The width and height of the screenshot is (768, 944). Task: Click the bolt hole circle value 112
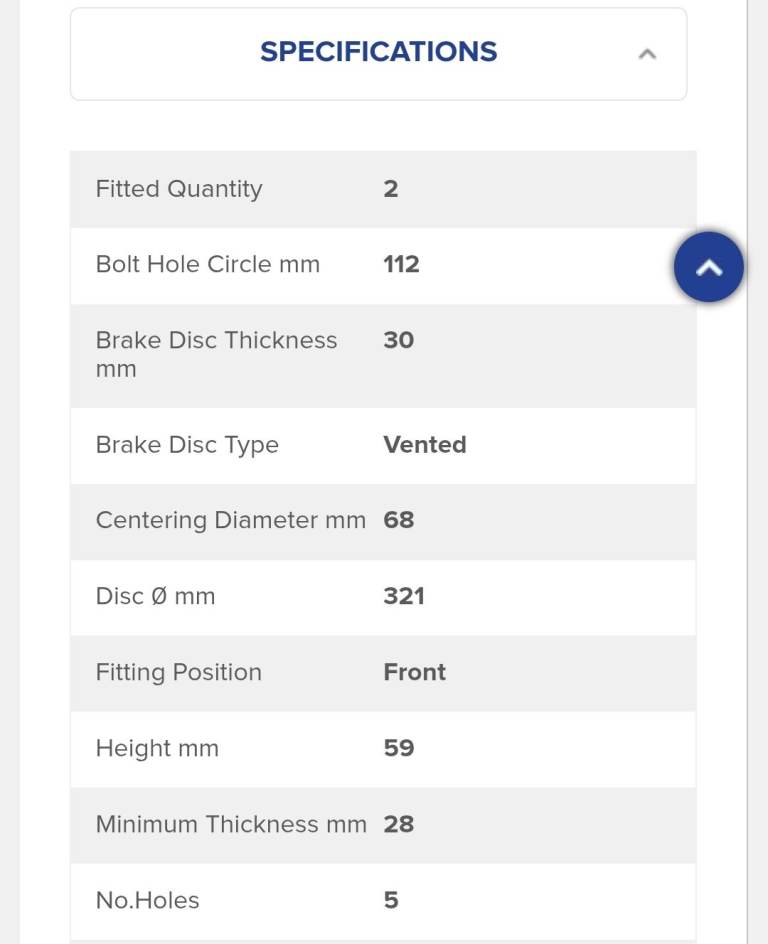(401, 265)
